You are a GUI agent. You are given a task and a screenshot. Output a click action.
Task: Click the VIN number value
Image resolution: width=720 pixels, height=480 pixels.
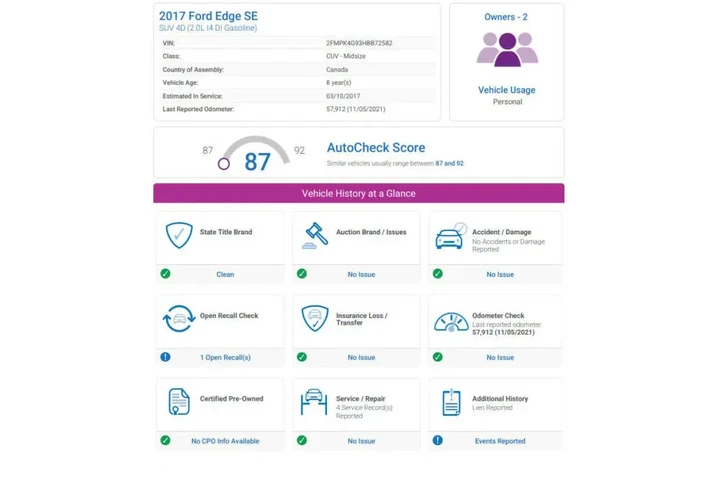359,43
